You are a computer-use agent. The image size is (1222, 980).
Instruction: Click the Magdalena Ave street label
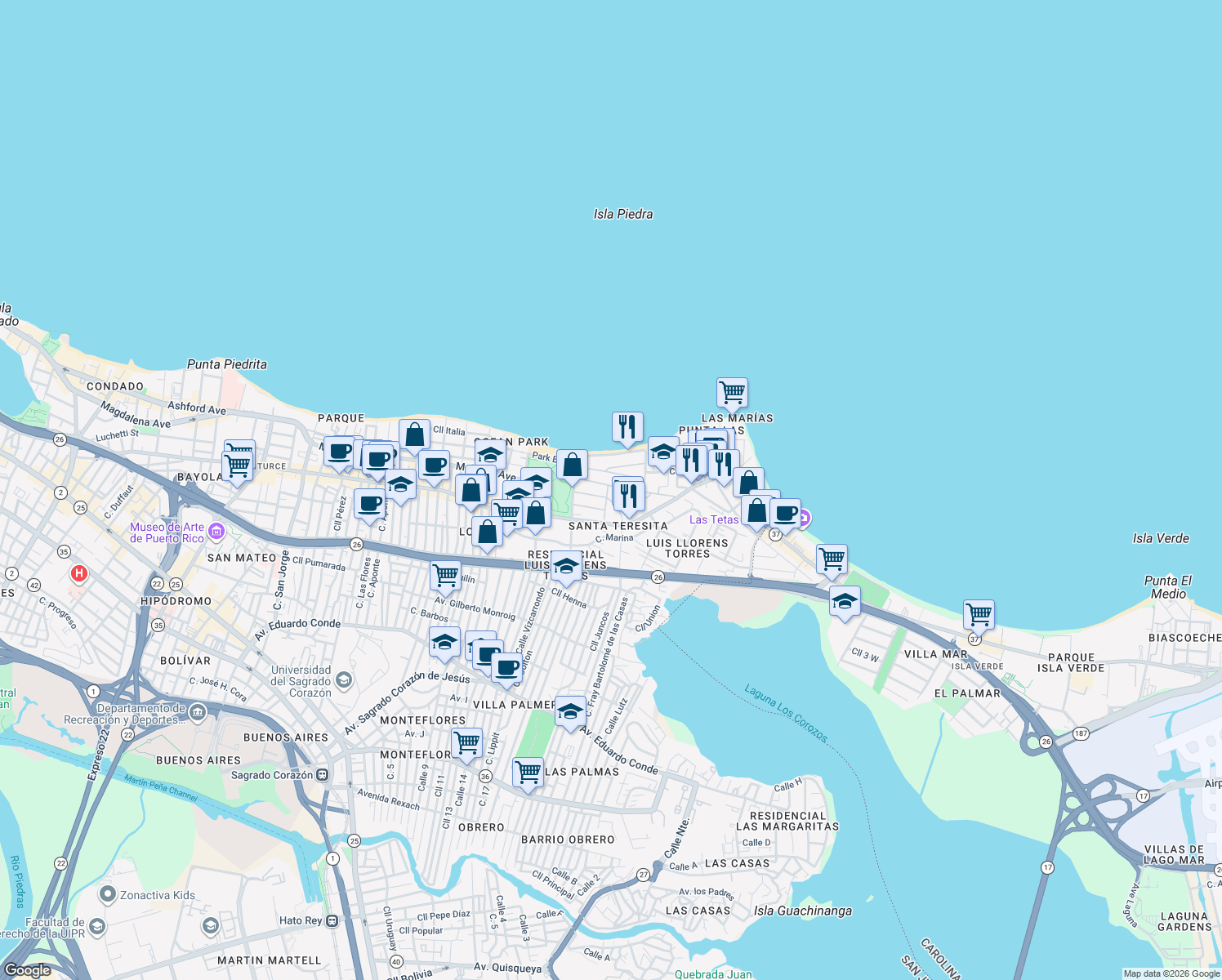pyautogui.click(x=136, y=415)
